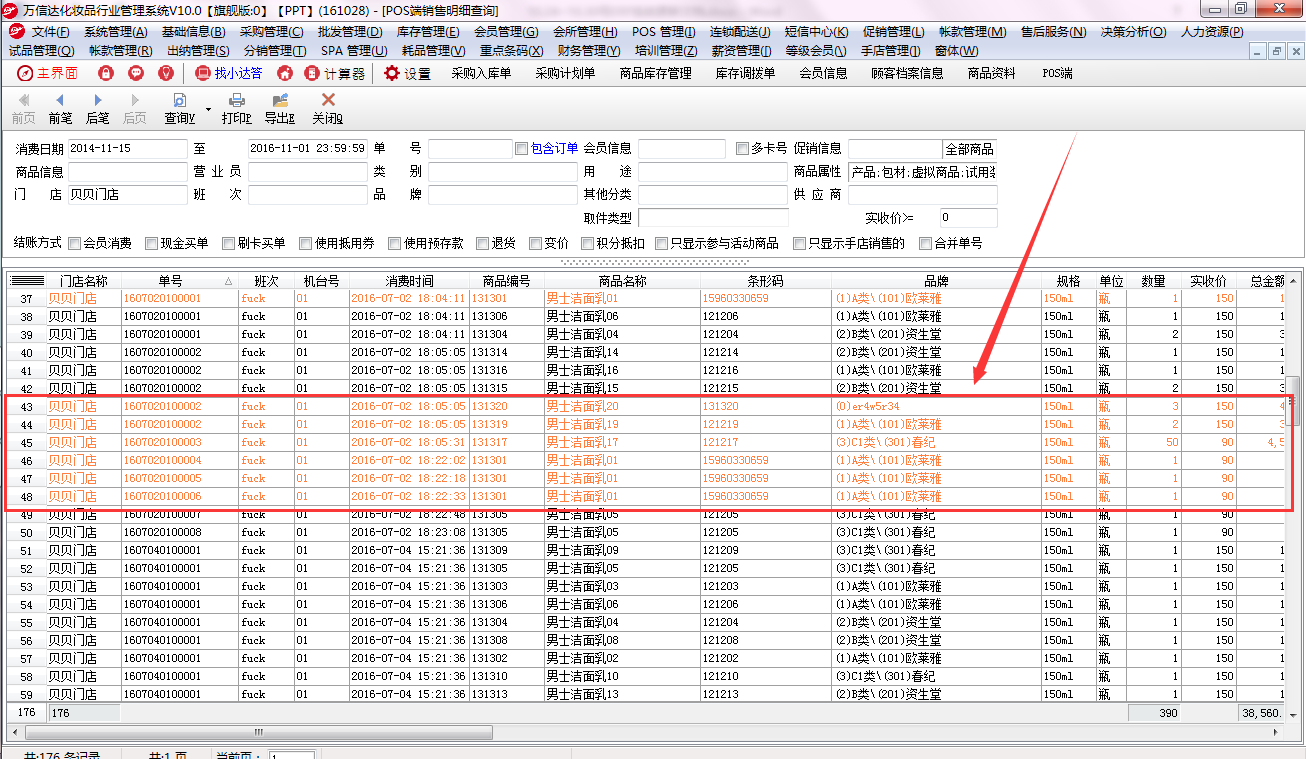Viewport: 1306px width, 759px height.
Task: Click the 采购计划单 shortcut button
Action: [x=565, y=73]
